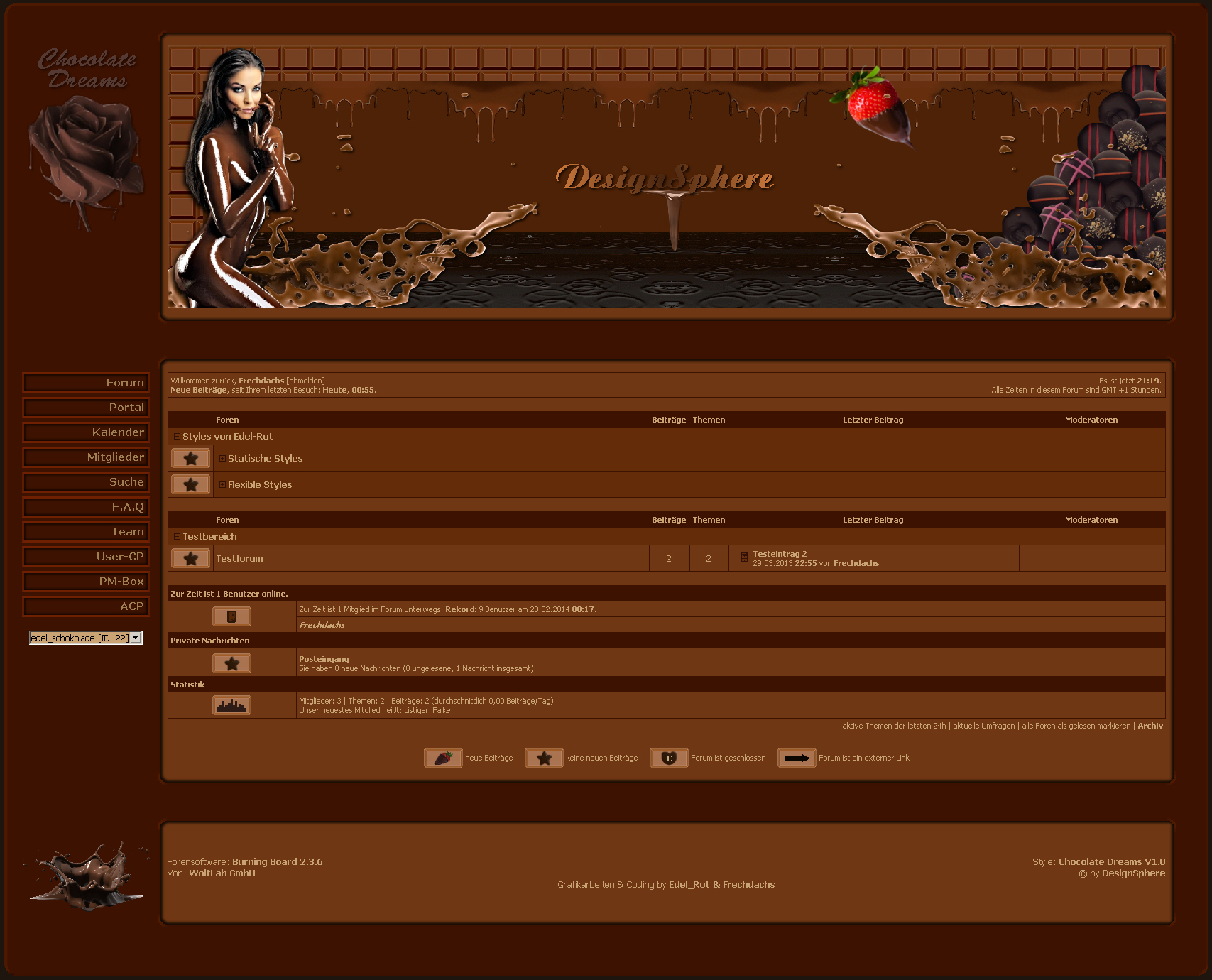The image size is (1212, 980).
Task: Click the arrow 'externer Link' legend icon
Action: 797,758
